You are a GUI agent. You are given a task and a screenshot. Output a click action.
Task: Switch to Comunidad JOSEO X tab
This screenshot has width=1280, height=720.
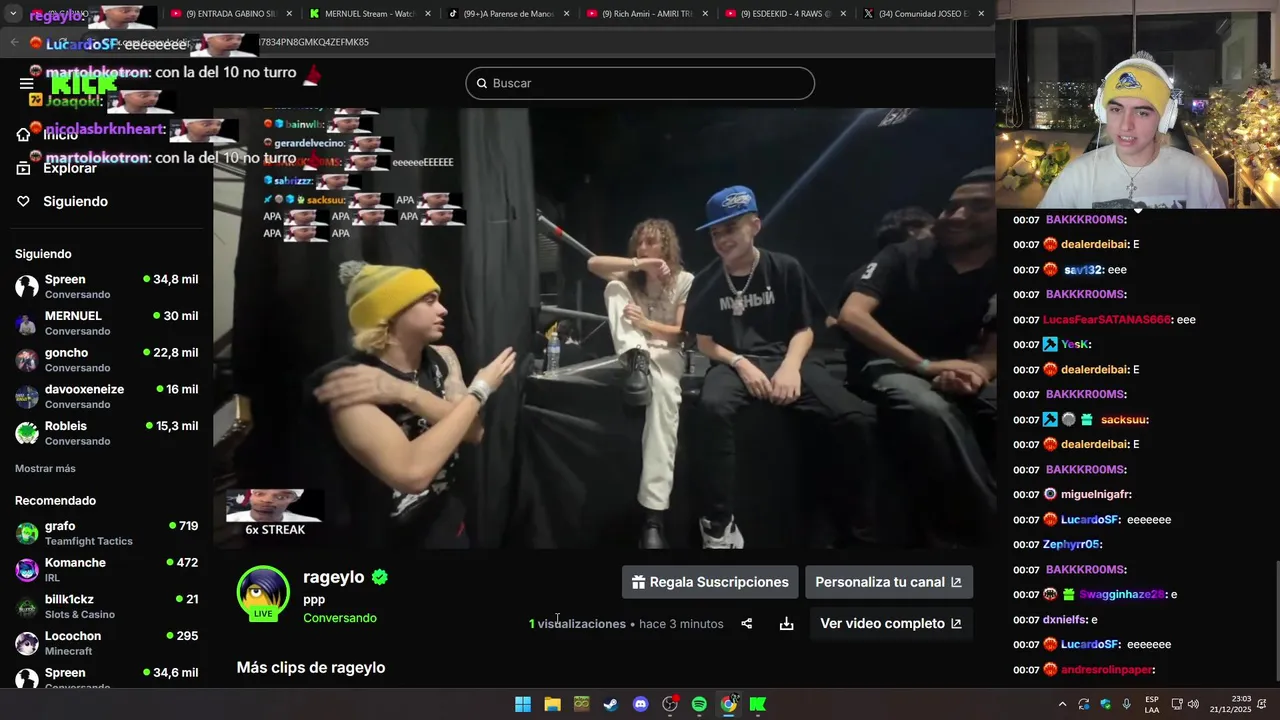pyautogui.click(x=924, y=14)
